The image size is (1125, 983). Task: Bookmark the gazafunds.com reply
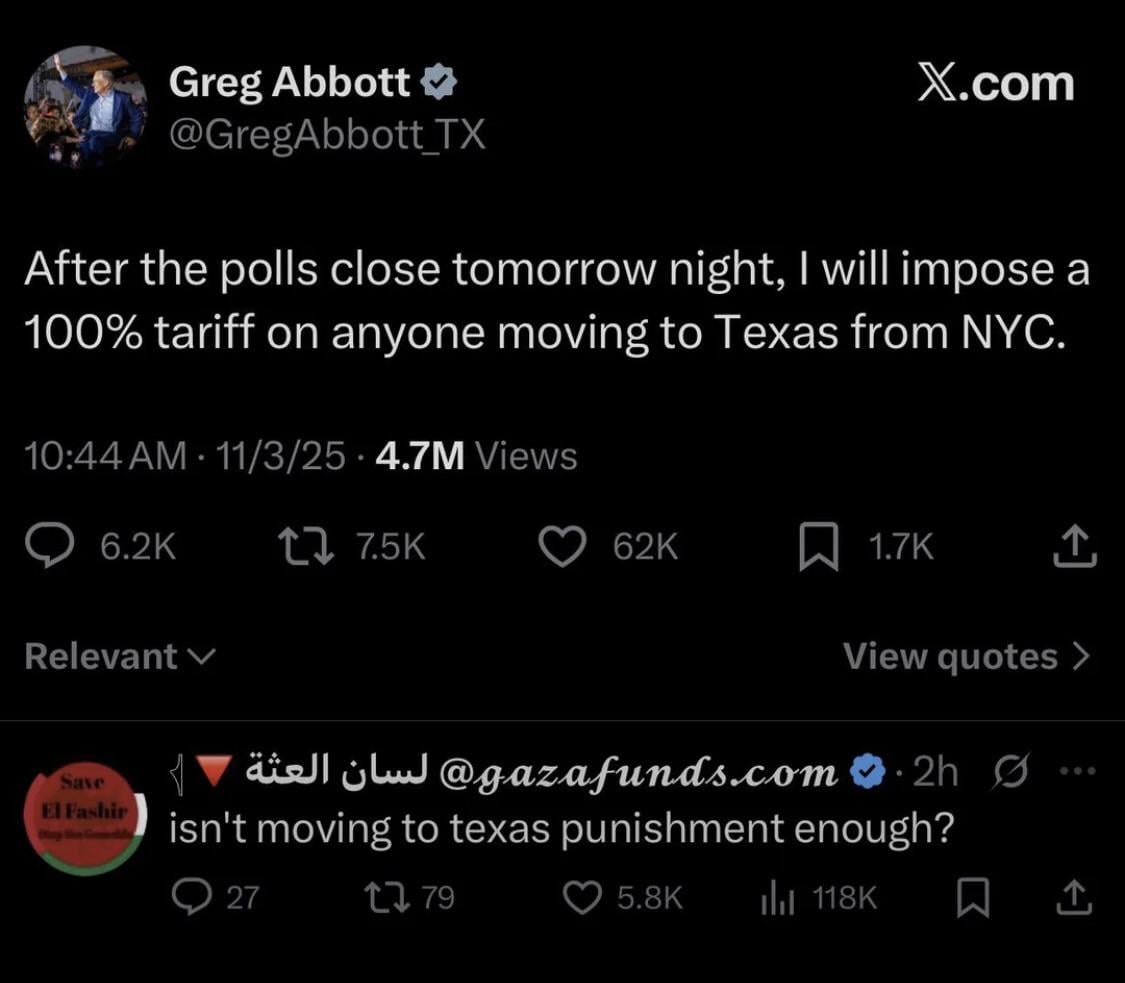(970, 898)
